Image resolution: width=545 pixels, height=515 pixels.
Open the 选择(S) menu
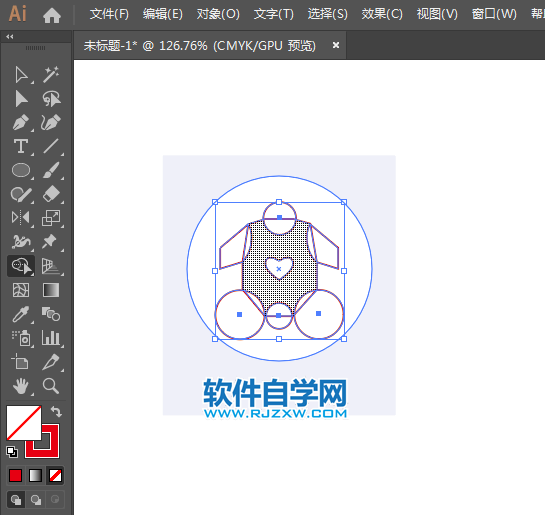pos(327,14)
